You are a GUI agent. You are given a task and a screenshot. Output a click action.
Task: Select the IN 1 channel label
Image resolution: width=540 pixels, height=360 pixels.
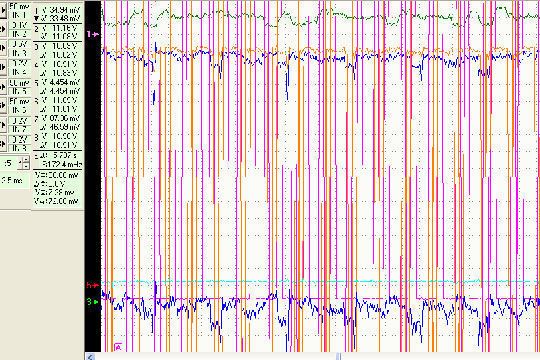19,15
